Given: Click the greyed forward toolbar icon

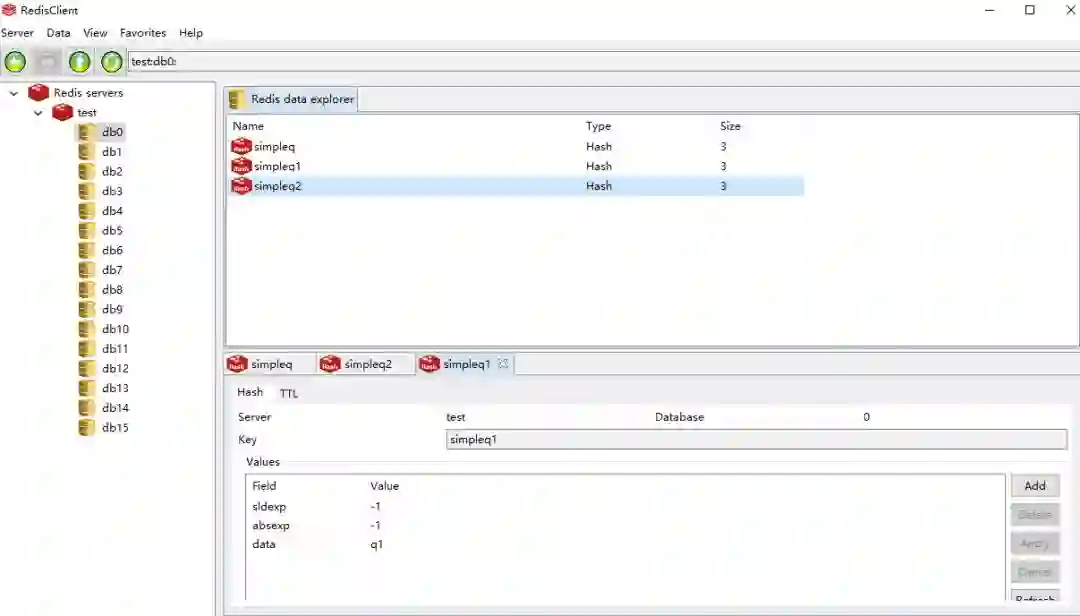Looking at the screenshot, I should coord(48,61).
